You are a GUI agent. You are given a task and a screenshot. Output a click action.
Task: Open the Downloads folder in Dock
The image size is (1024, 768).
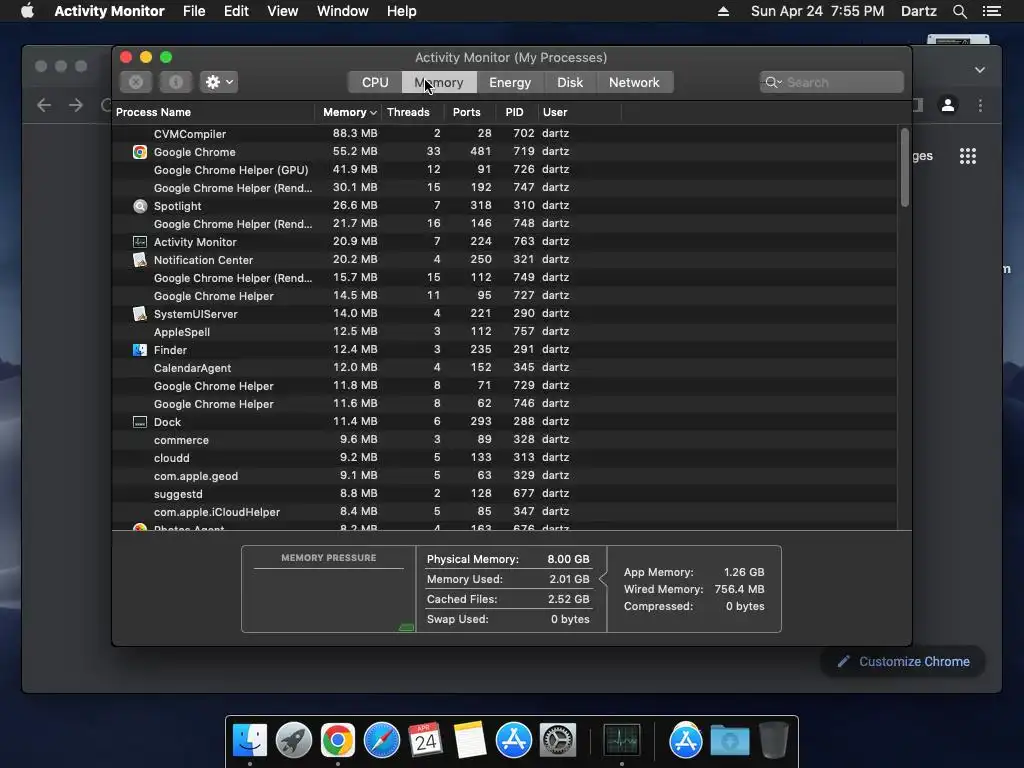pos(729,740)
